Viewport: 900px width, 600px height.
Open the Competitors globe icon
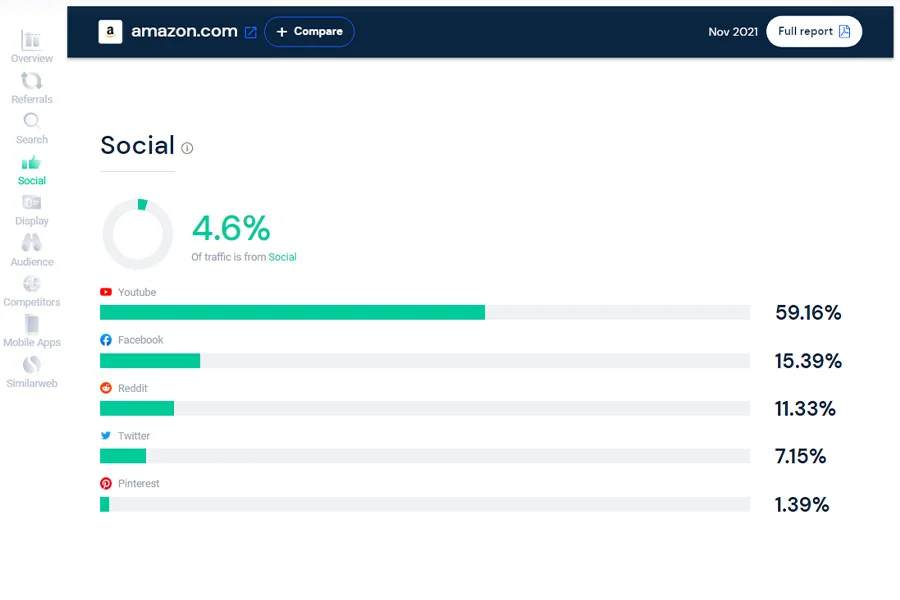[x=32, y=284]
